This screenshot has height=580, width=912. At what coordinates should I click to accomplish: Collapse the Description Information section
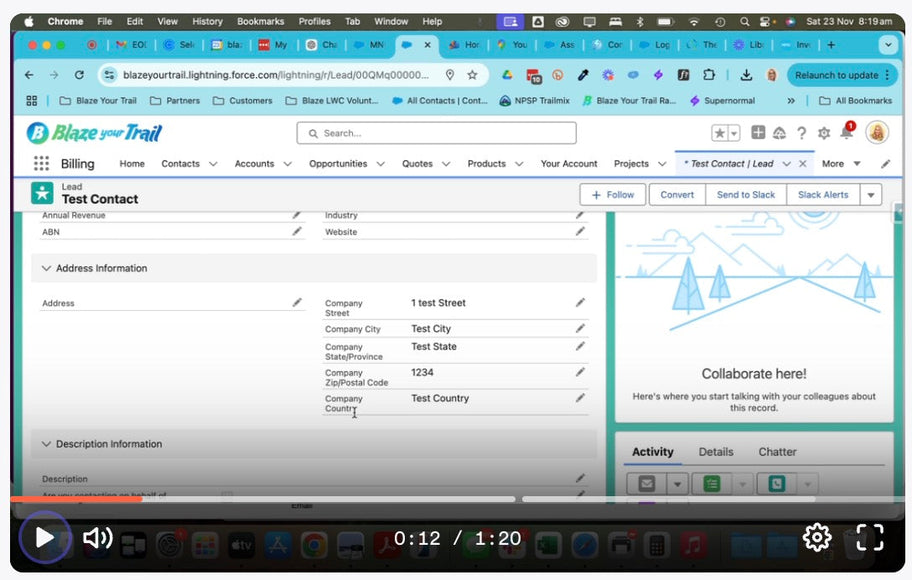pos(46,444)
